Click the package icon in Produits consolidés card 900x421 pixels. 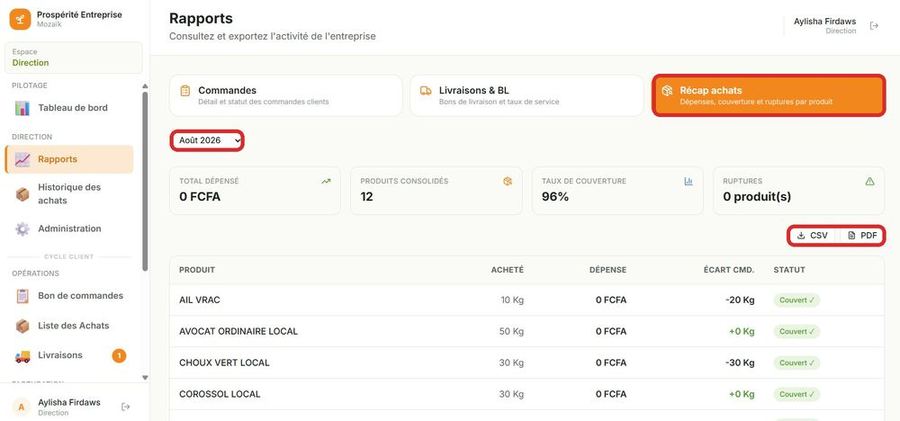click(507, 181)
